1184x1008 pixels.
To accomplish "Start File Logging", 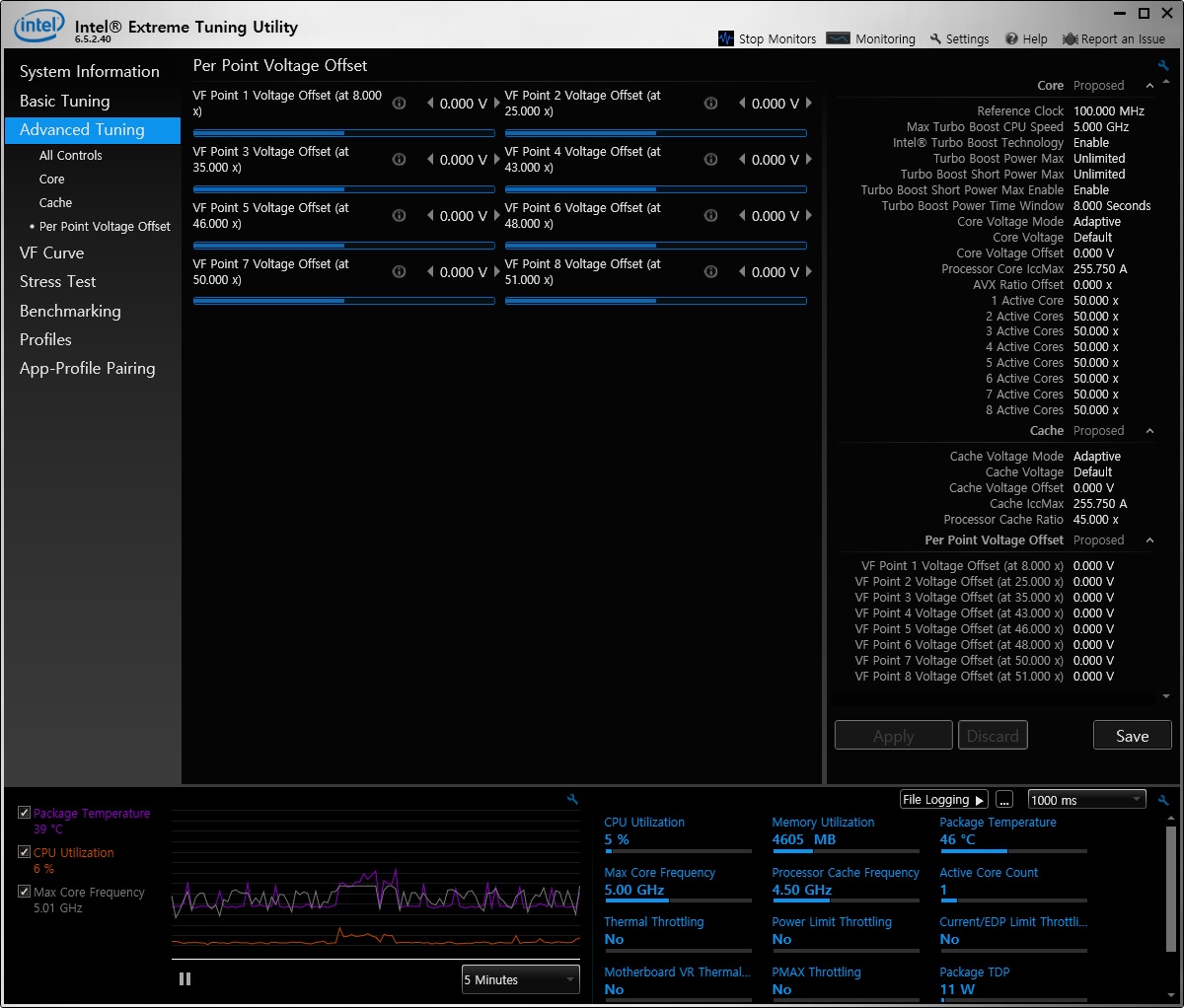I will pyautogui.click(x=943, y=800).
